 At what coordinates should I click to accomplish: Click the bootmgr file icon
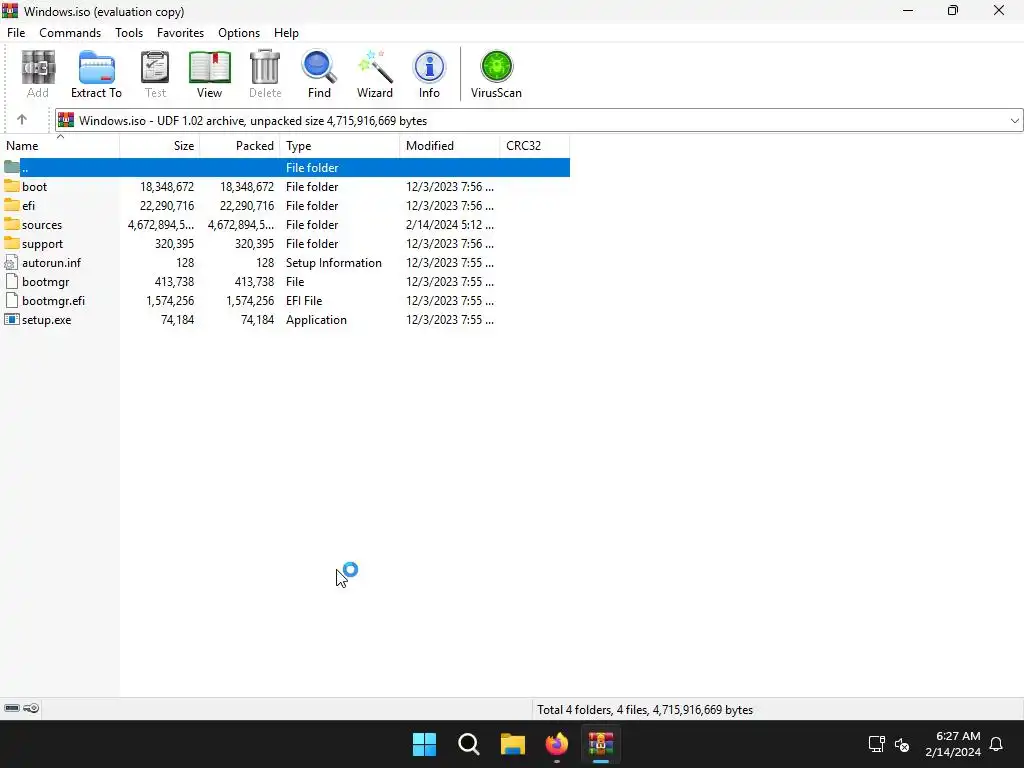point(12,281)
